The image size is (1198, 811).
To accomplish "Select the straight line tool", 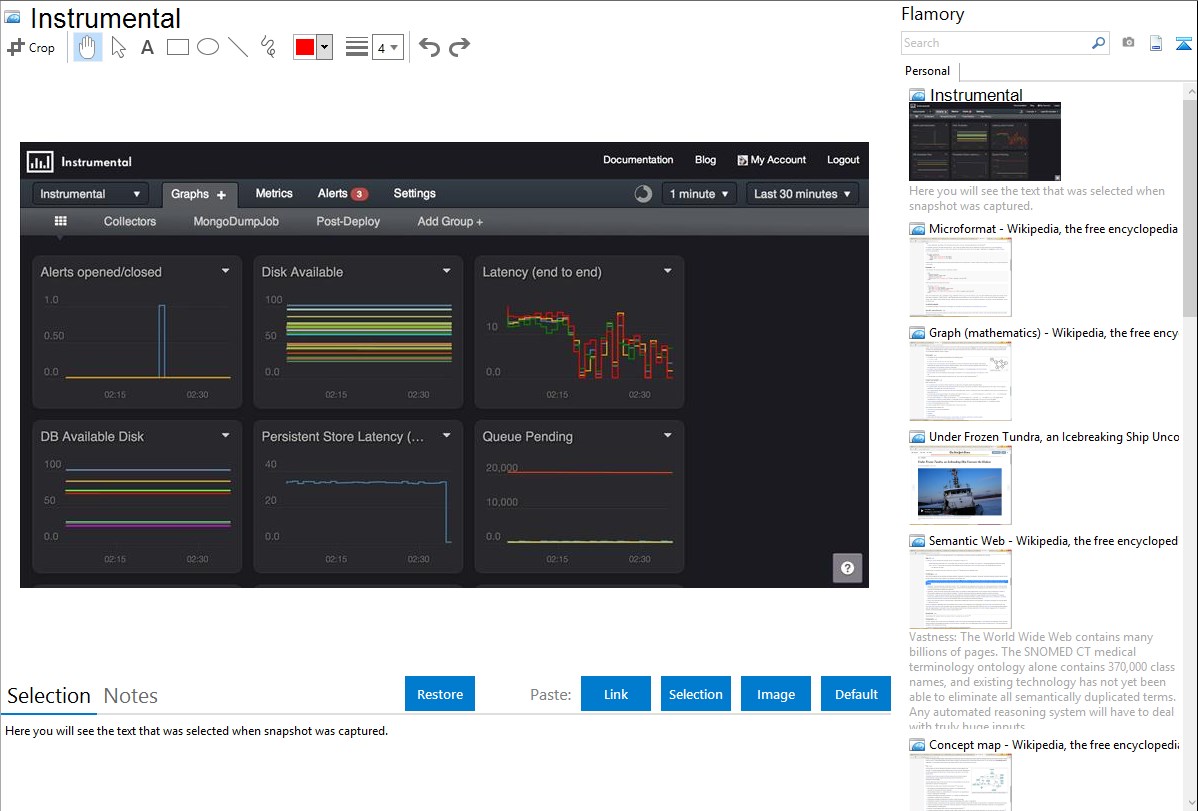I will [x=238, y=47].
